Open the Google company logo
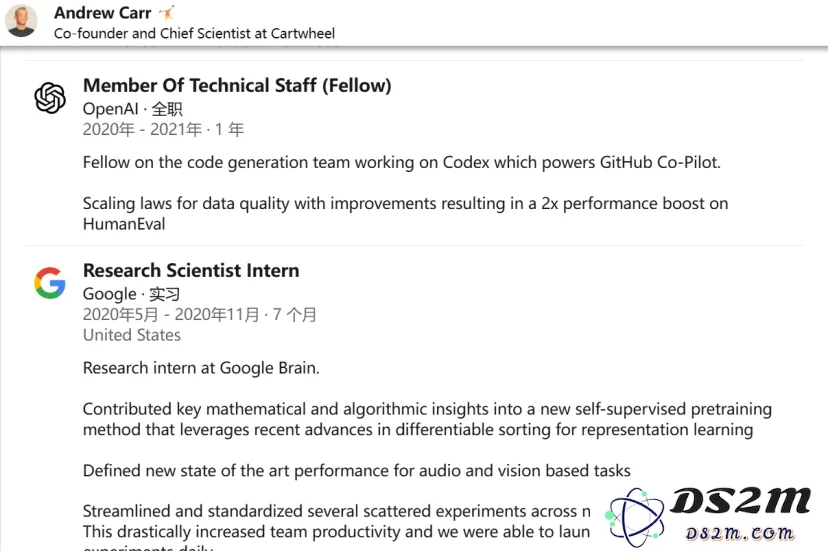 (50, 283)
